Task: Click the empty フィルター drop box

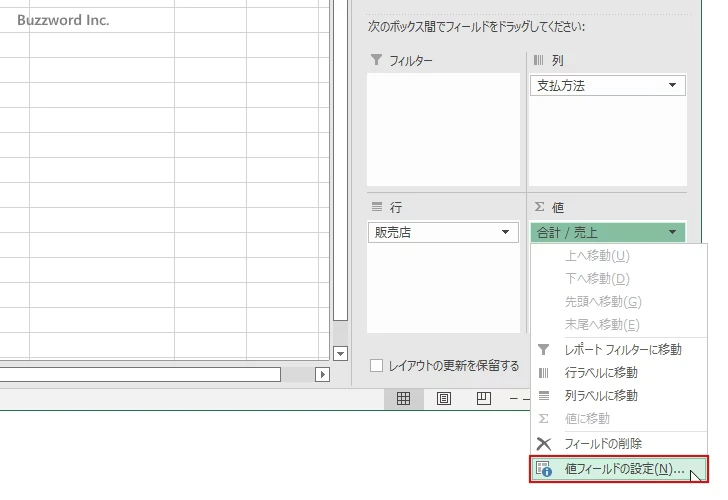Action: tap(443, 130)
